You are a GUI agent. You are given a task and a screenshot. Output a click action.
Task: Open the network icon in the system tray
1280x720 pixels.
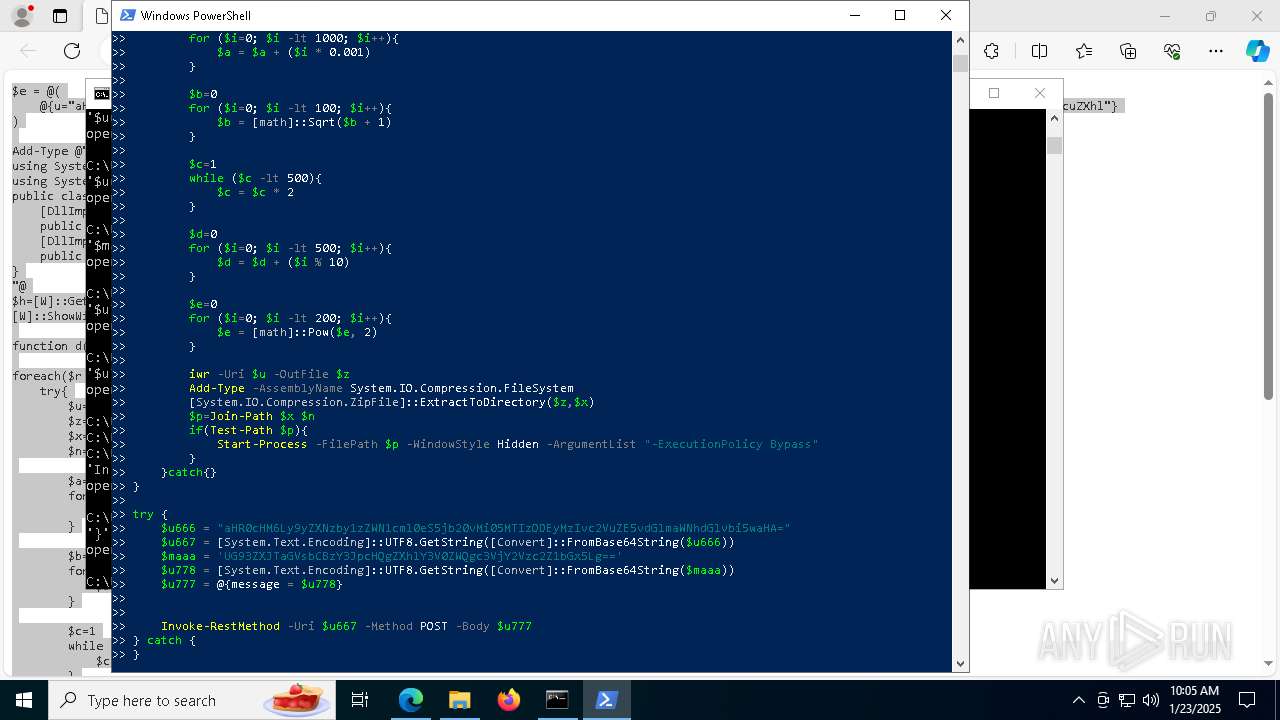[1127, 700]
